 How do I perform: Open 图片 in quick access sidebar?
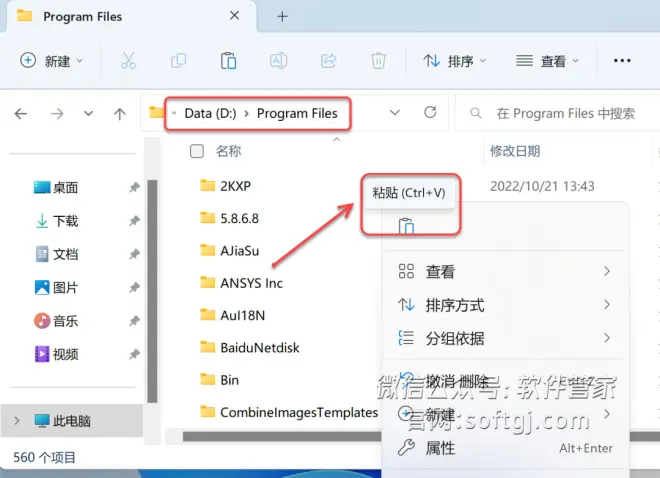click(x=56, y=288)
